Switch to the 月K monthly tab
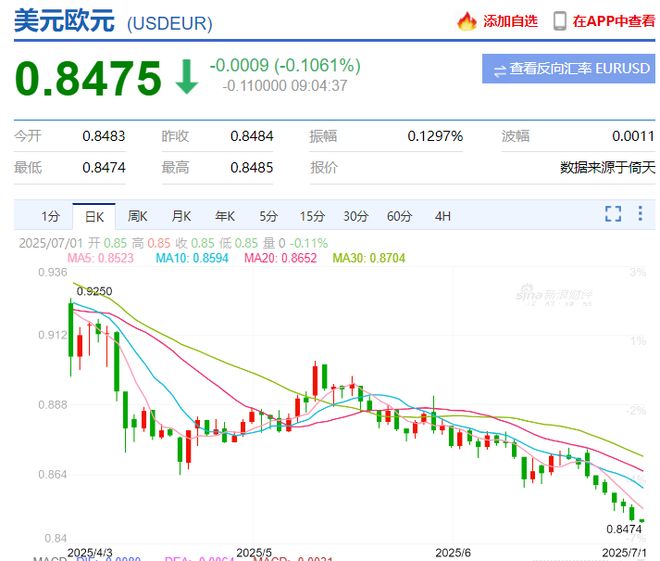This screenshot has width=660, height=561. point(181,216)
